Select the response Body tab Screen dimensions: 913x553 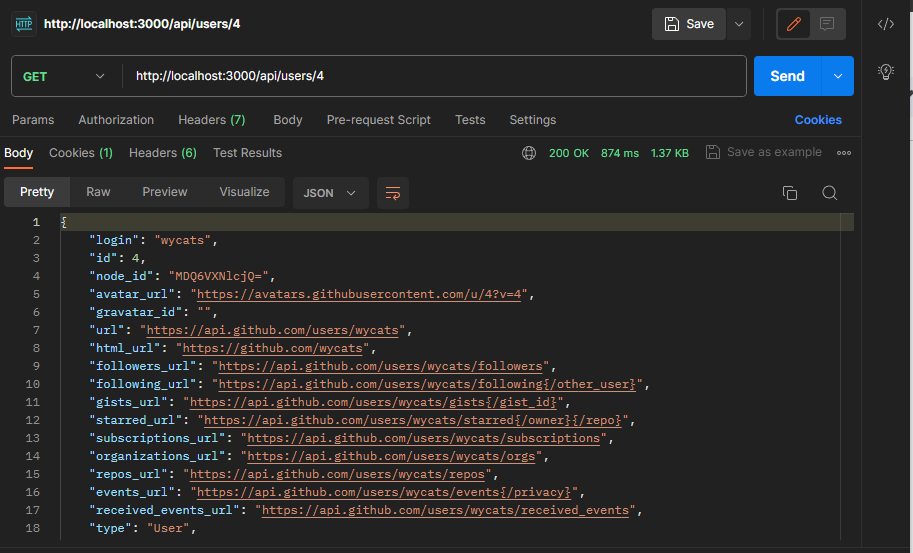click(x=19, y=153)
